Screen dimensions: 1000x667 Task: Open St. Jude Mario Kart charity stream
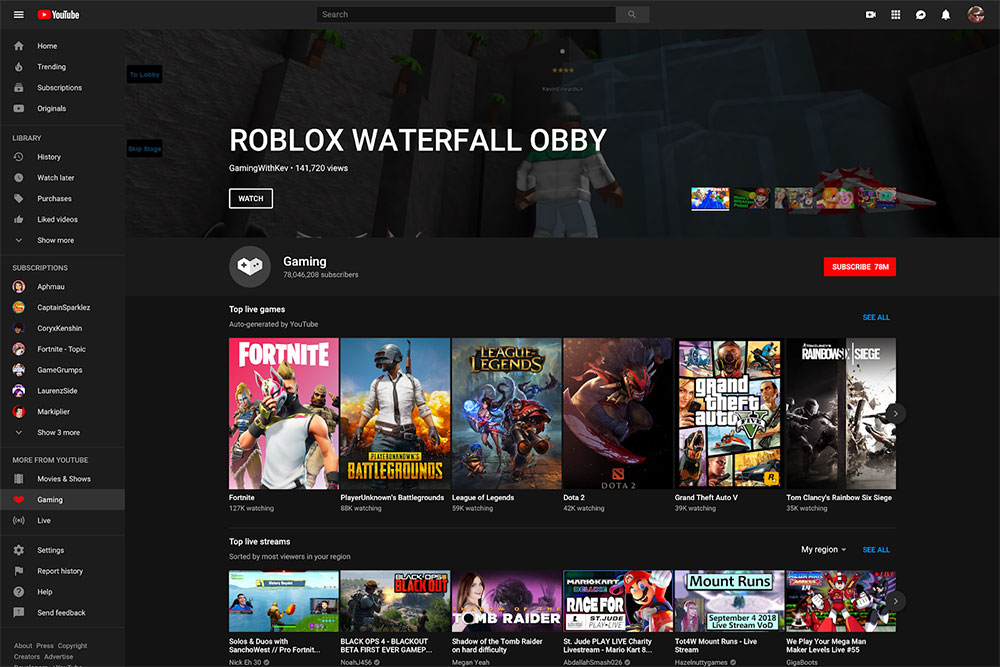pos(617,601)
